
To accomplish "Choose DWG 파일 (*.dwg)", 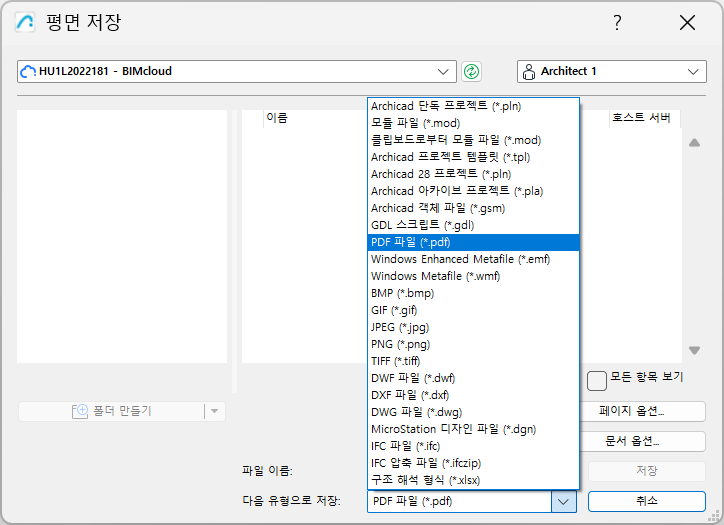I will click(473, 412).
